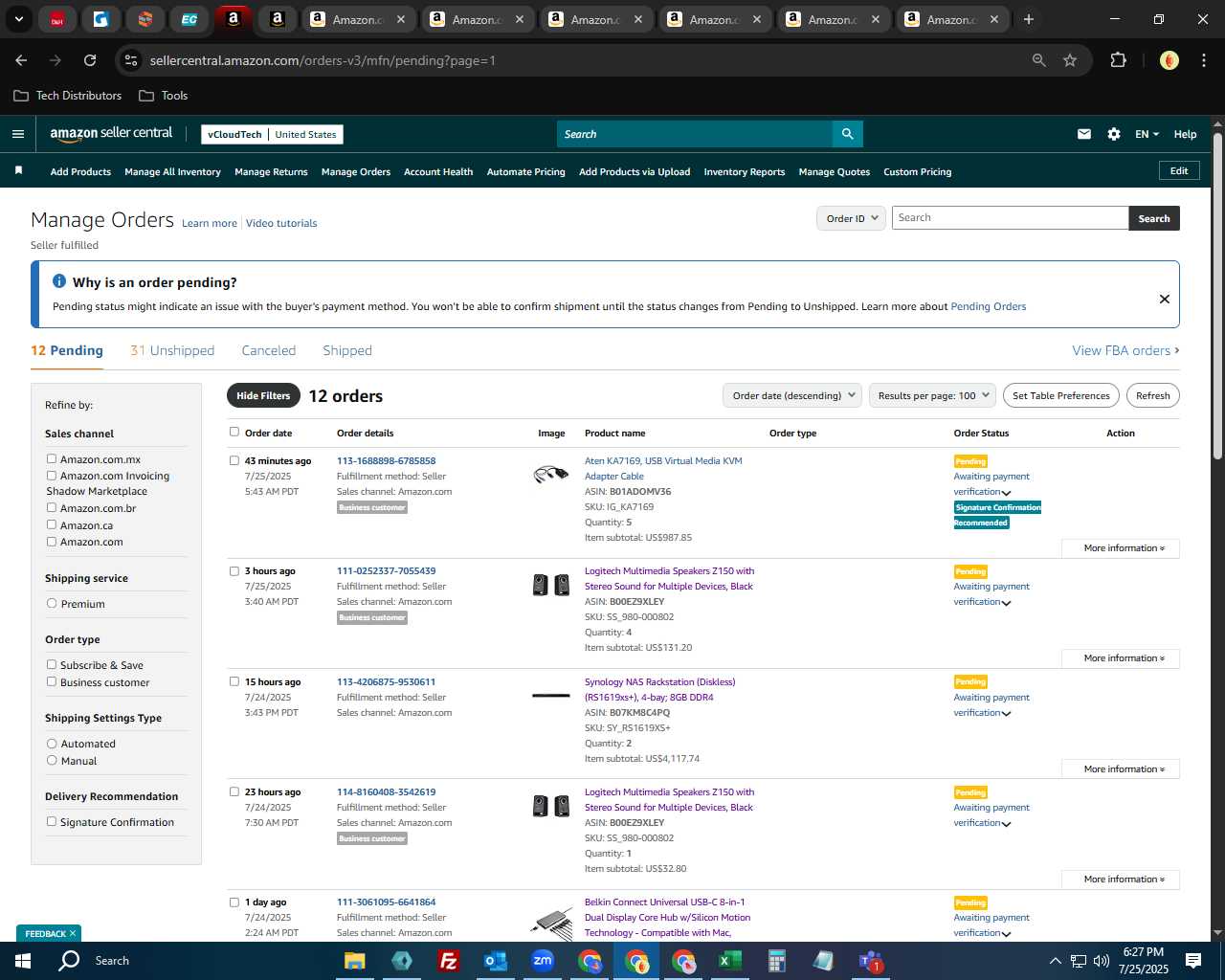Open Outlook from the taskbar
This screenshot has width=1225, height=980.
495,961
